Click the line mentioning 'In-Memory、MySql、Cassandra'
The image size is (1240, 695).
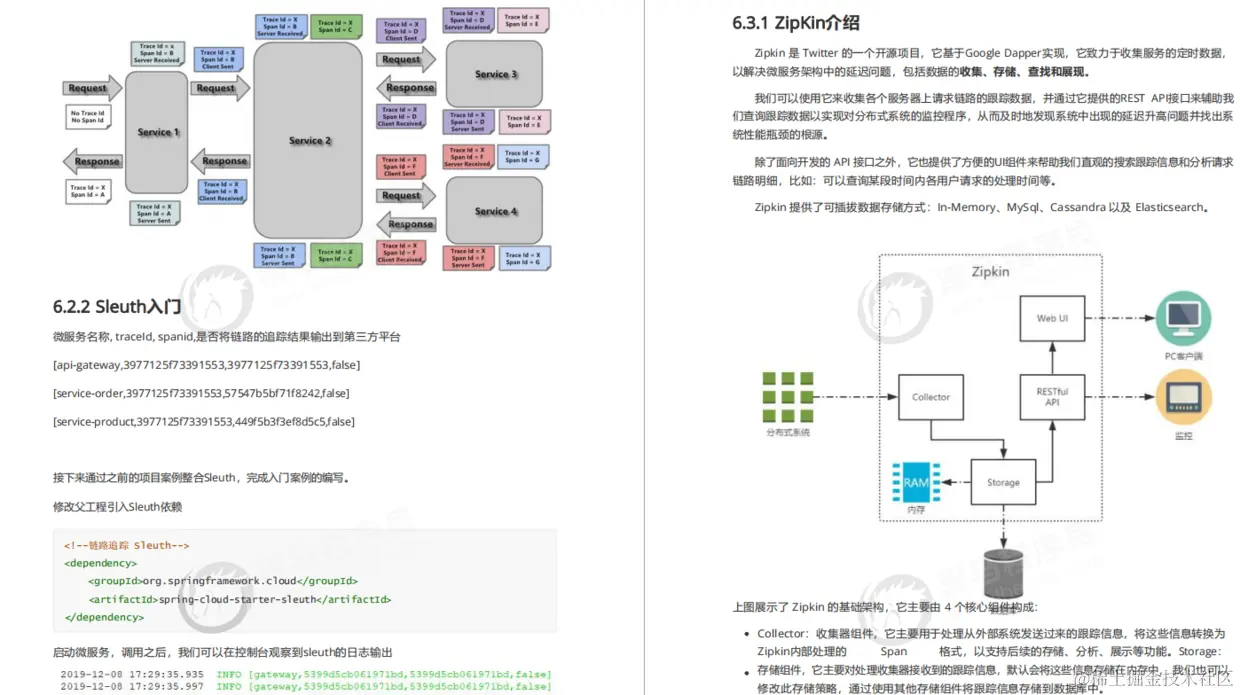tap(985, 208)
